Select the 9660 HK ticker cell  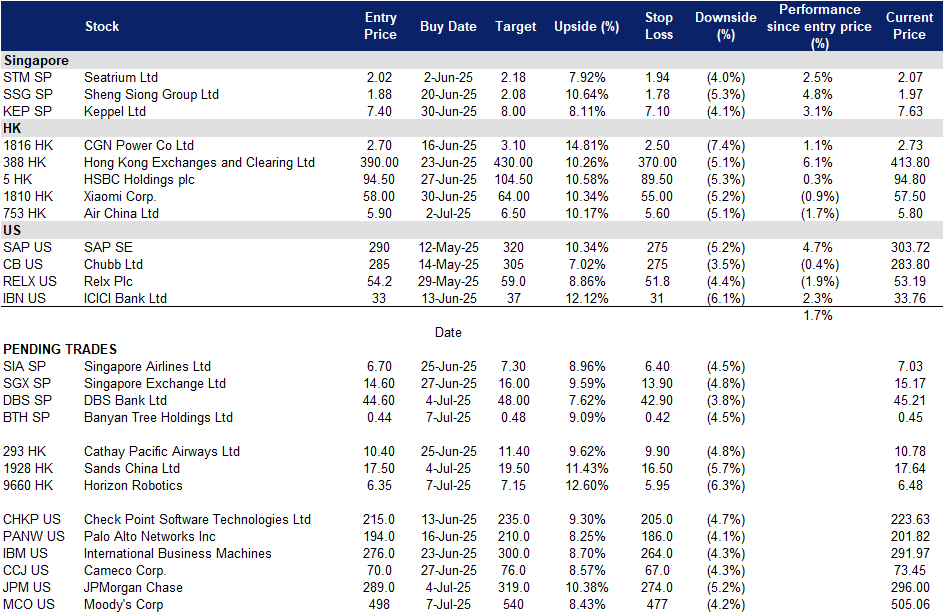(28, 485)
